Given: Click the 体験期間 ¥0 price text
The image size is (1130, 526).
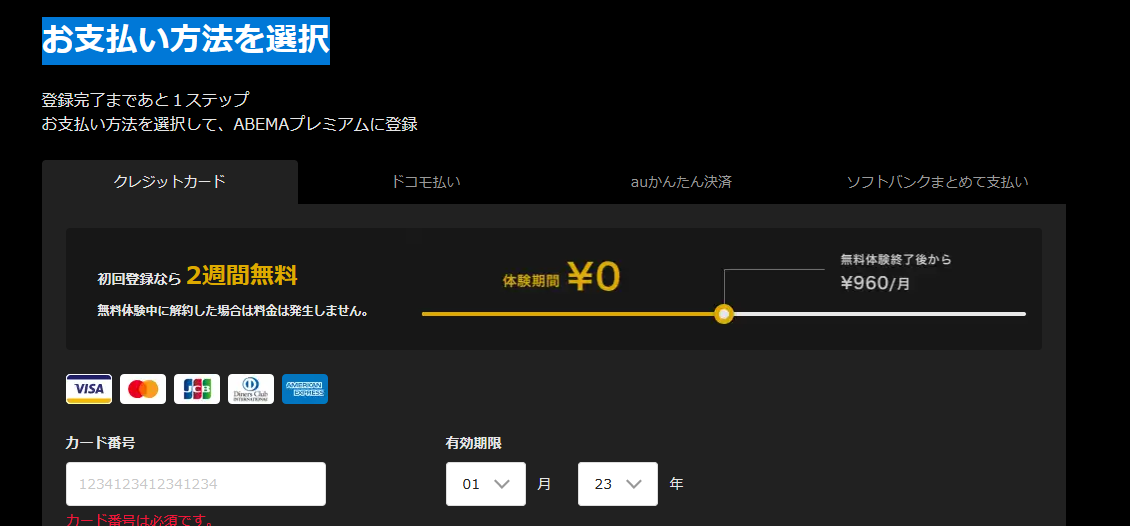Looking at the screenshot, I should (561, 277).
